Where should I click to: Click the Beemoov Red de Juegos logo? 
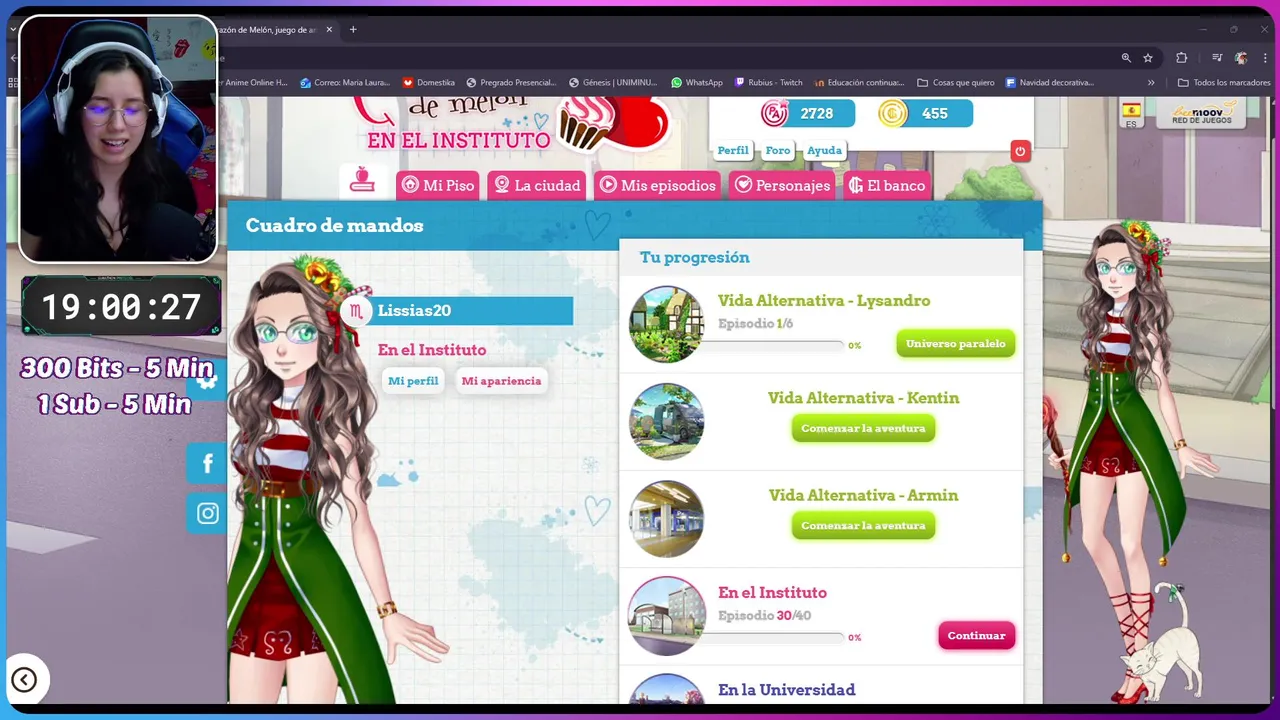coord(1201,113)
